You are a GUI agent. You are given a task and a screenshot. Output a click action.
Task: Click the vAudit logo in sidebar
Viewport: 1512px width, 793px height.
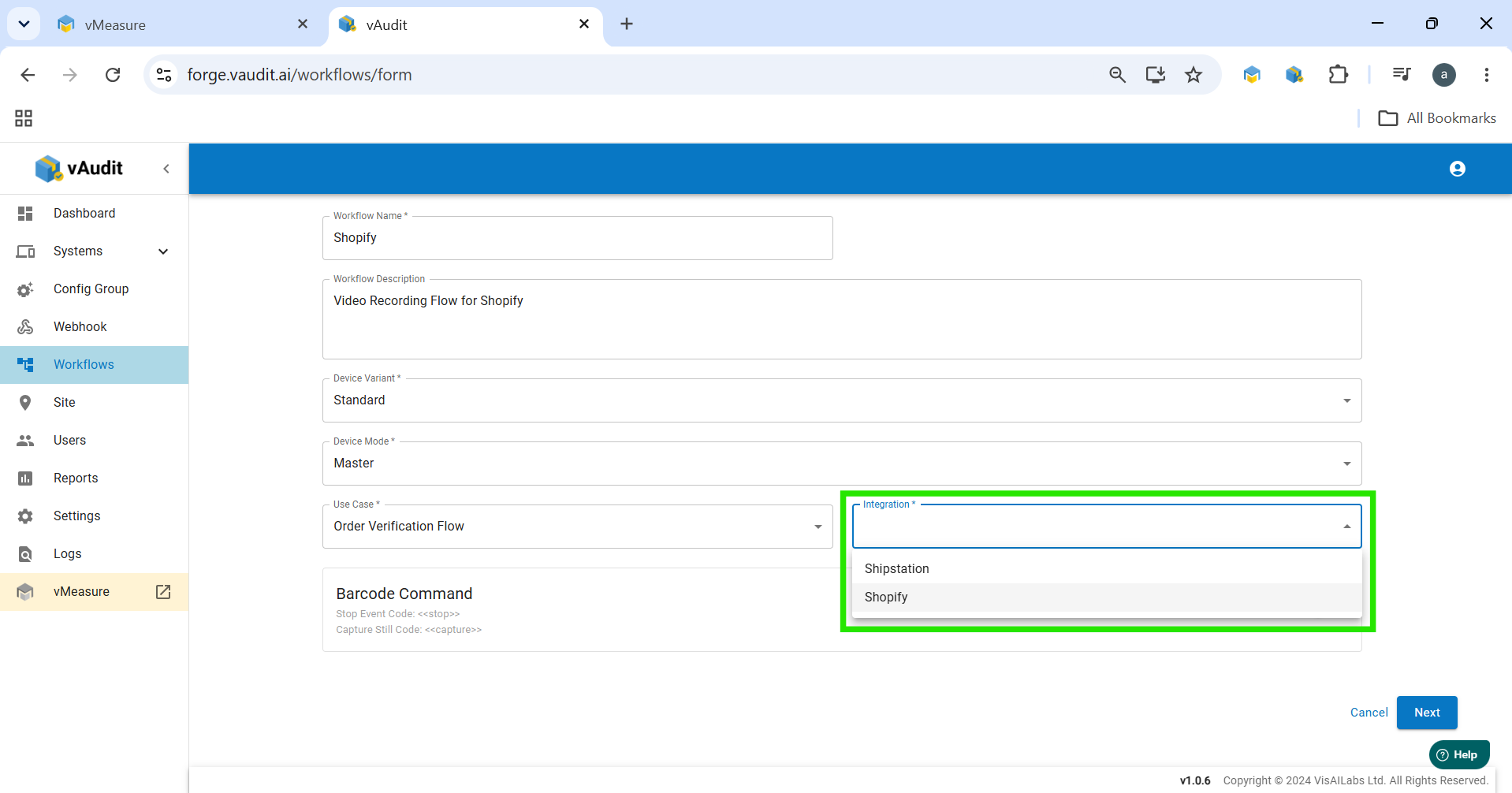tap(79, 168)
